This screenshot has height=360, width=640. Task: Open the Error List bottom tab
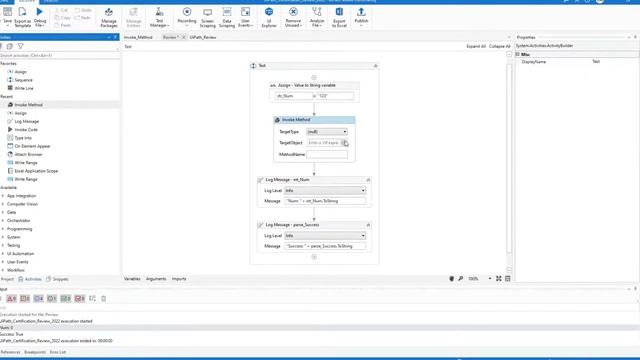point(58,352)
